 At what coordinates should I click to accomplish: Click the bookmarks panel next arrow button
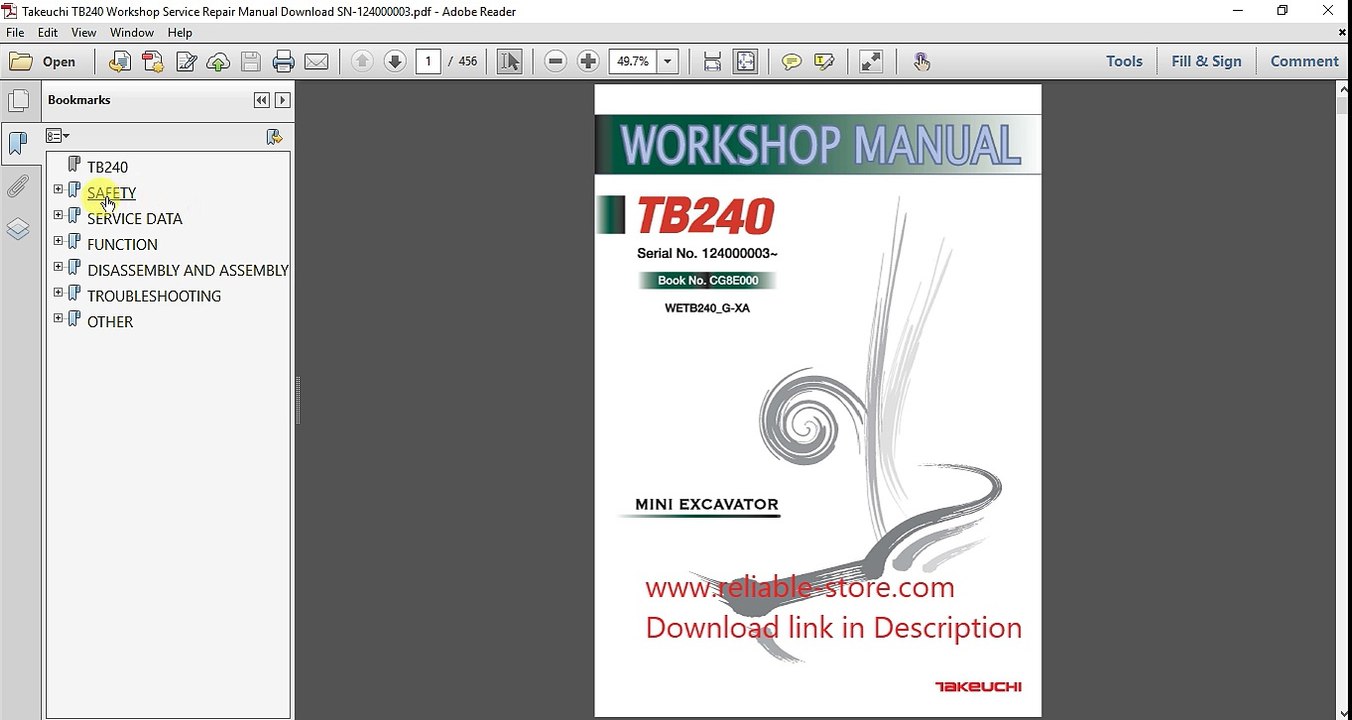coord(282,100)
